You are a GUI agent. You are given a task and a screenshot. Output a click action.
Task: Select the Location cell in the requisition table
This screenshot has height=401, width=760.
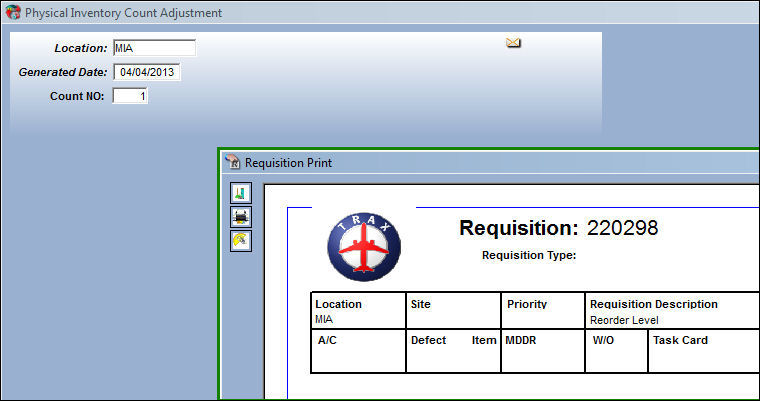point(358,310)
